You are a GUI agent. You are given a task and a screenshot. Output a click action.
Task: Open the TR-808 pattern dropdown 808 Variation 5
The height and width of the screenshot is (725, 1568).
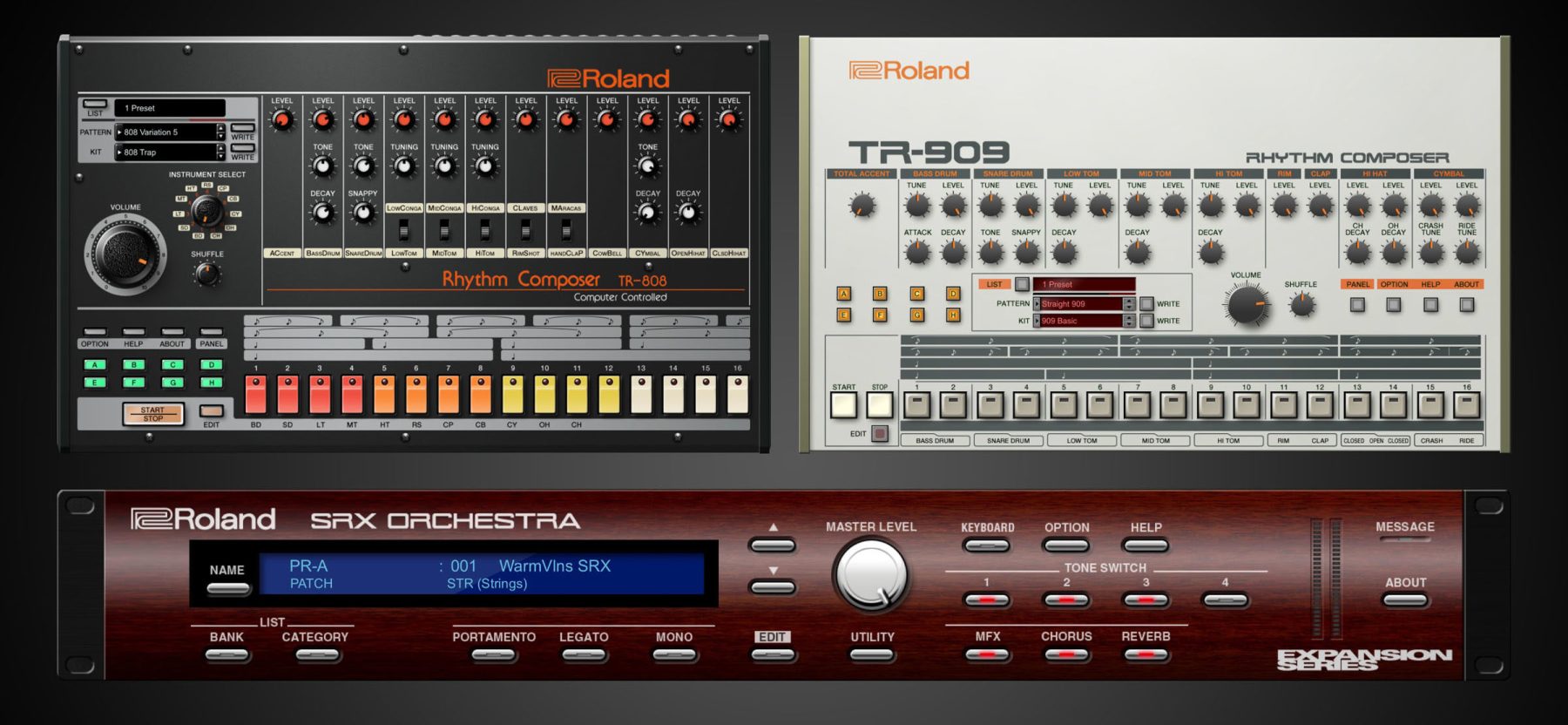click(170, 132)
